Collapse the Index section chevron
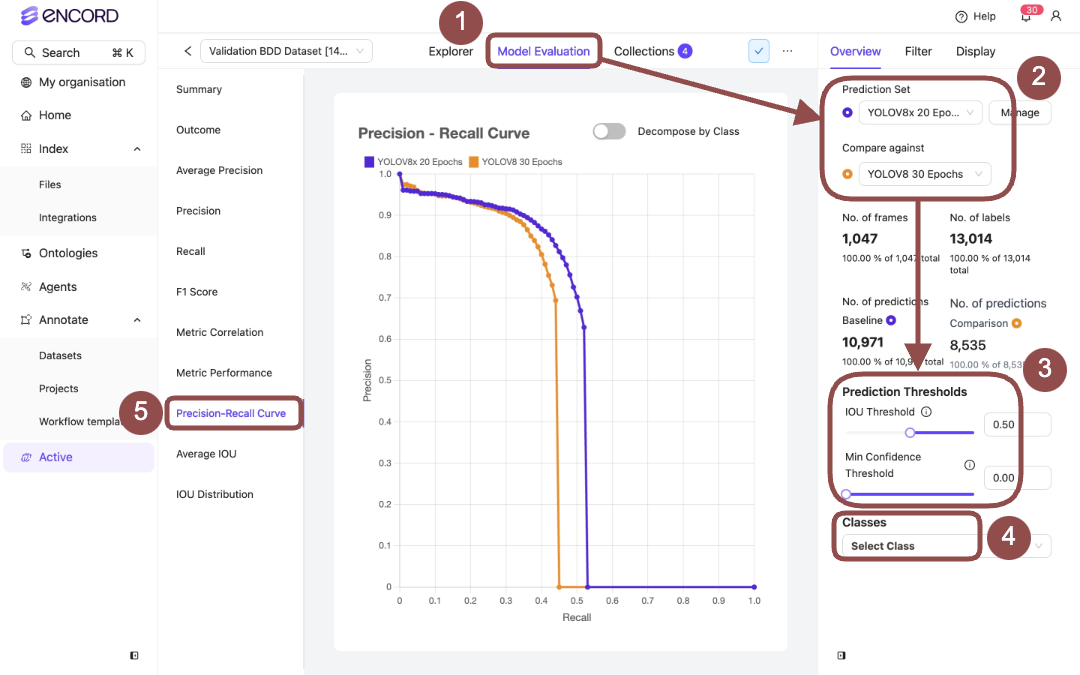The height and width of the screenshot is (675, 1080). click(x=137, y=149)
